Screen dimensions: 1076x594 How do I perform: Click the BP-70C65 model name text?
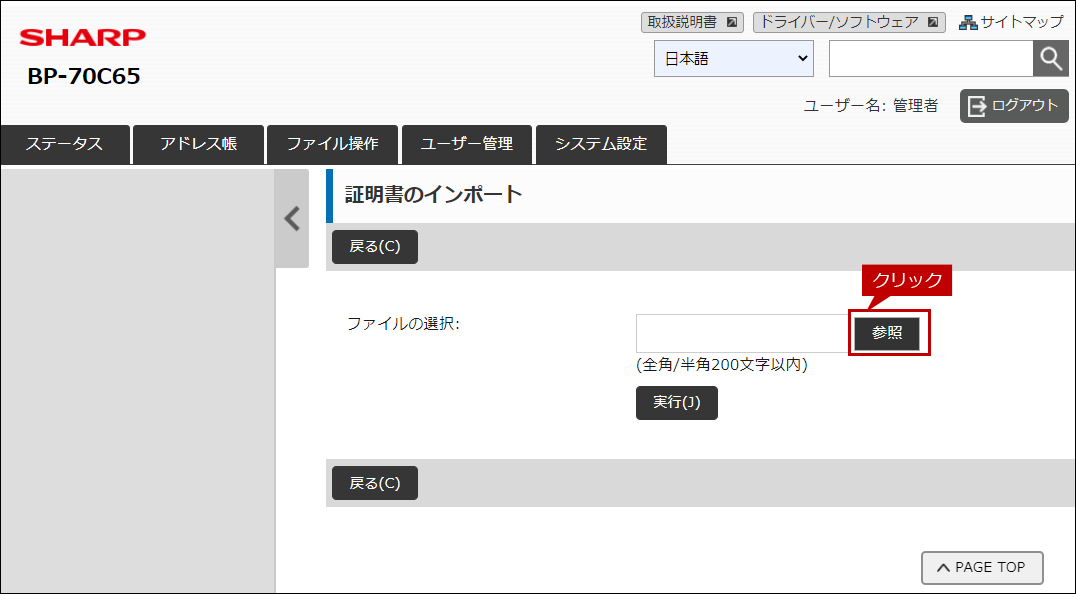coord(84,76)
